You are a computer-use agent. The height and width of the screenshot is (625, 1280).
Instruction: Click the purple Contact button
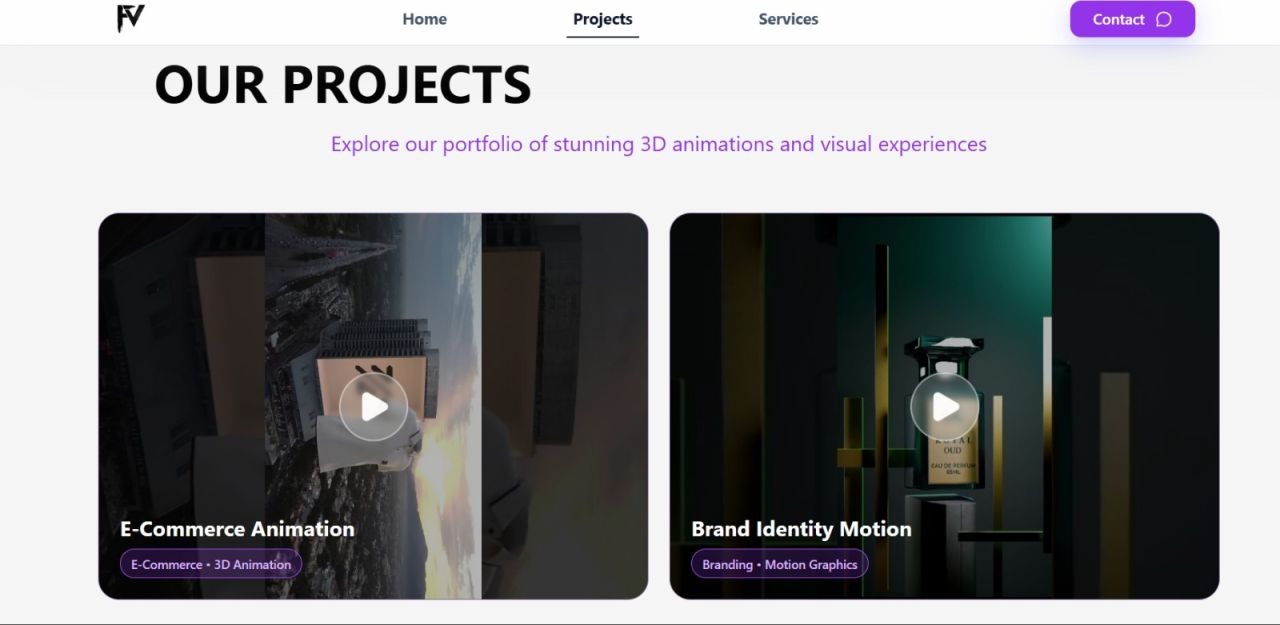1132,19
